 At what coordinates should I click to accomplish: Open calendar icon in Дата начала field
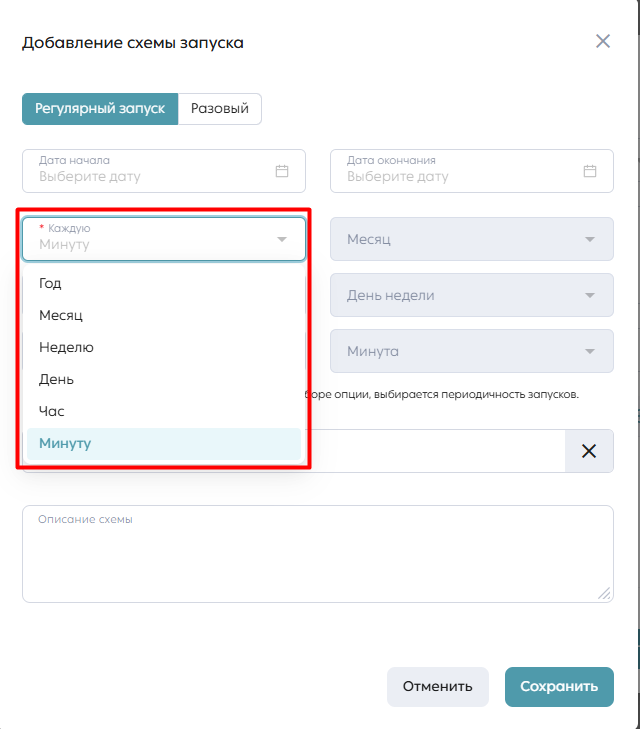pos(282,171)
